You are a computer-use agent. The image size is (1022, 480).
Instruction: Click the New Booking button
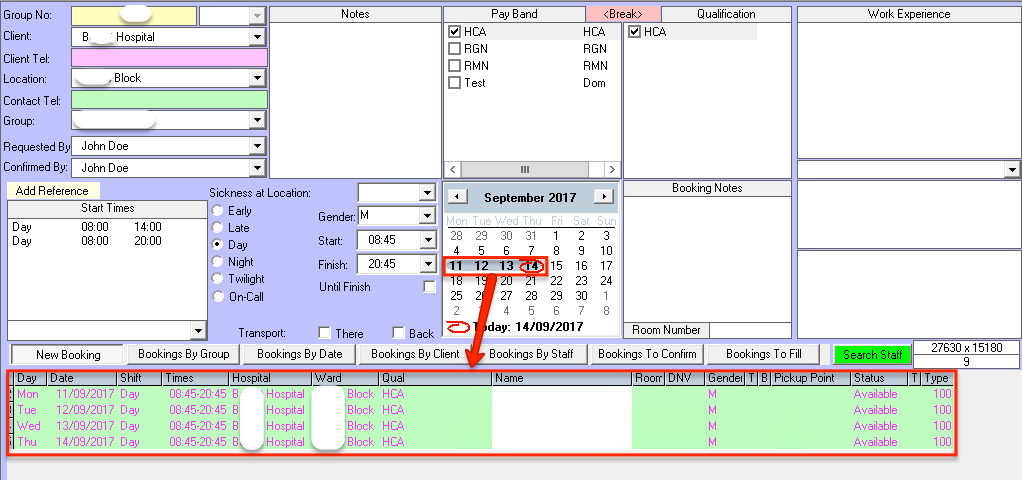pyautogui.click(x=67, y=354)
